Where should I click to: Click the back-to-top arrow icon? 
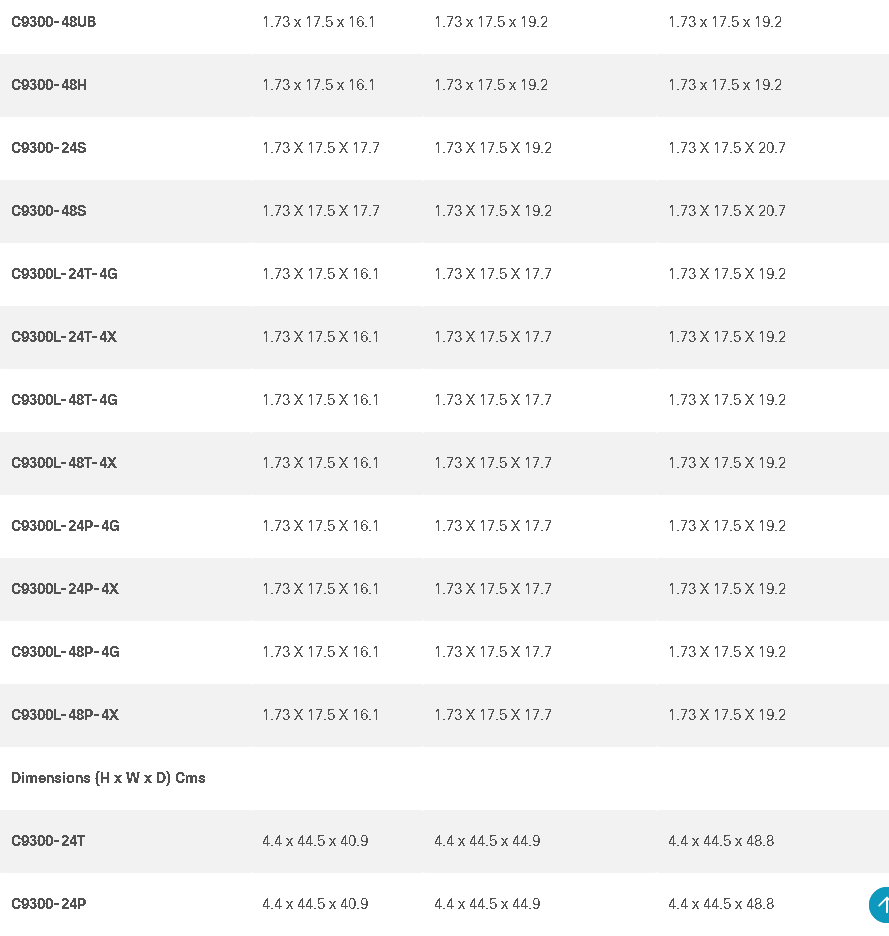[879, 904]
